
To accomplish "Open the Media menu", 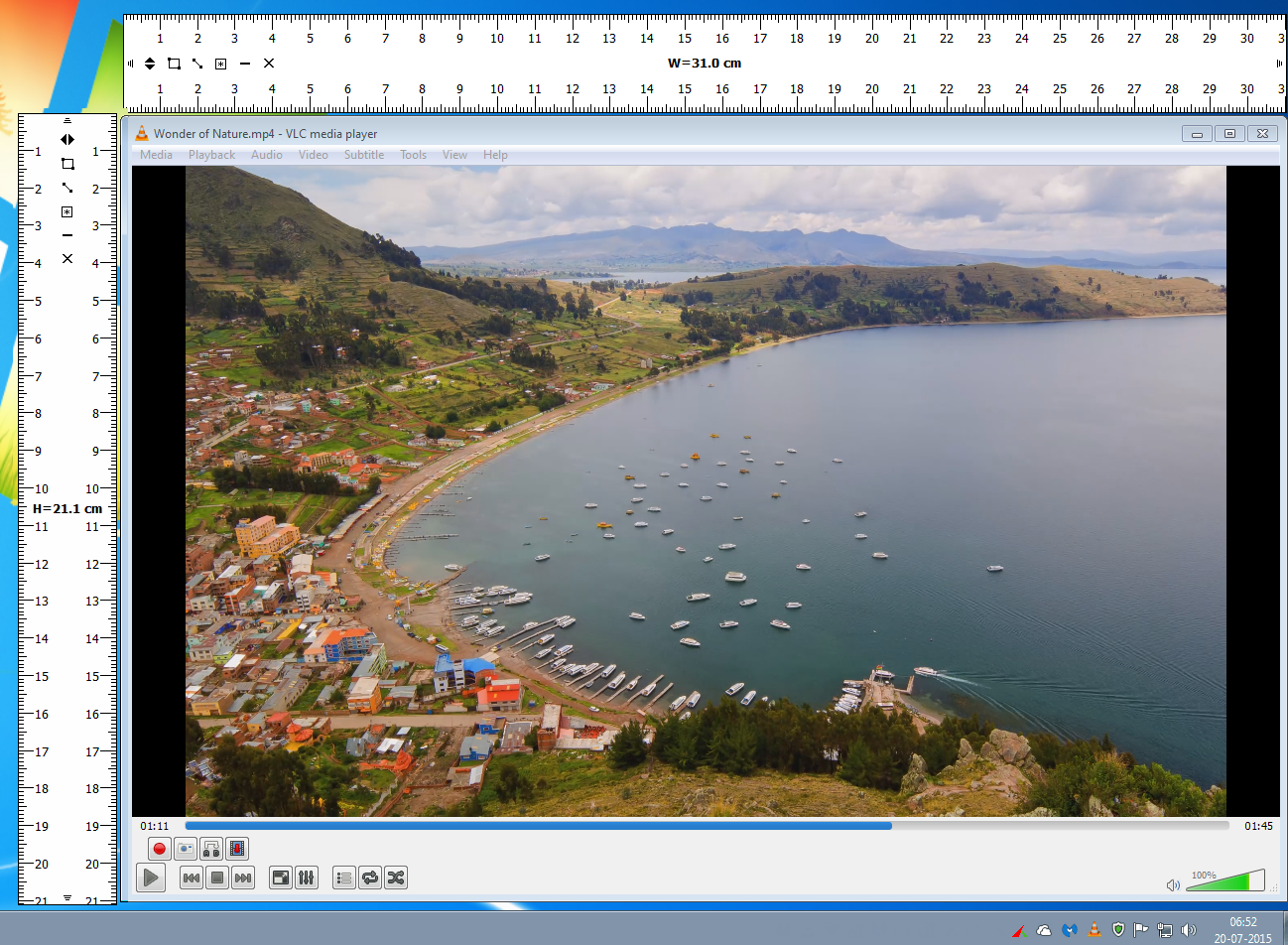I will click(156, 155).
